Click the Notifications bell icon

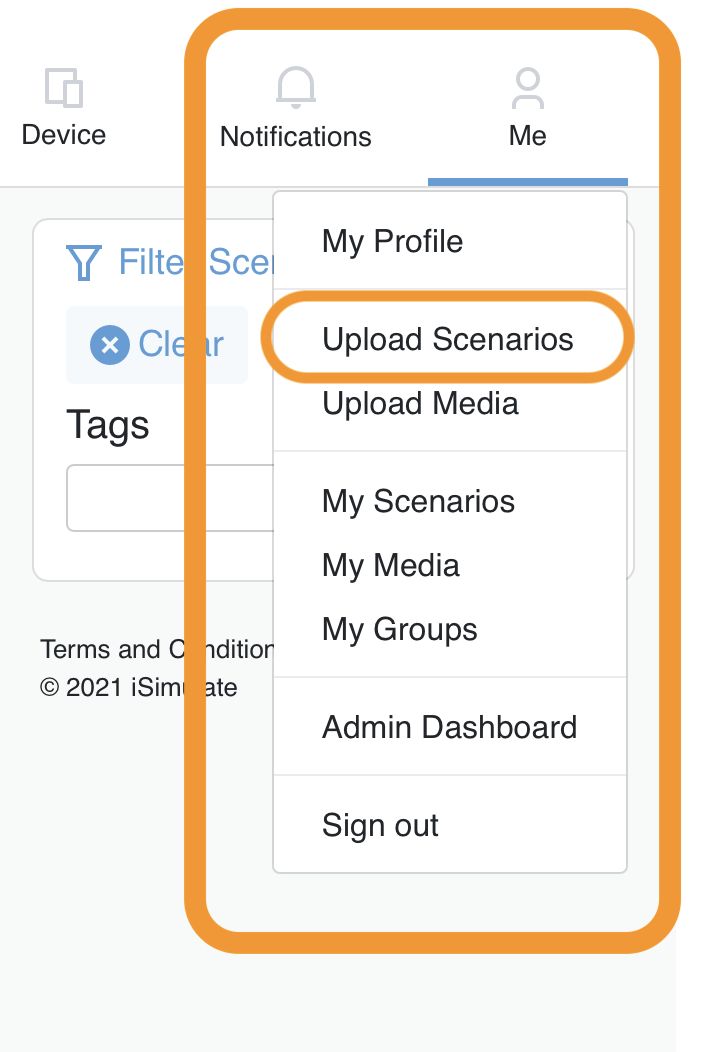coord(295,87)
